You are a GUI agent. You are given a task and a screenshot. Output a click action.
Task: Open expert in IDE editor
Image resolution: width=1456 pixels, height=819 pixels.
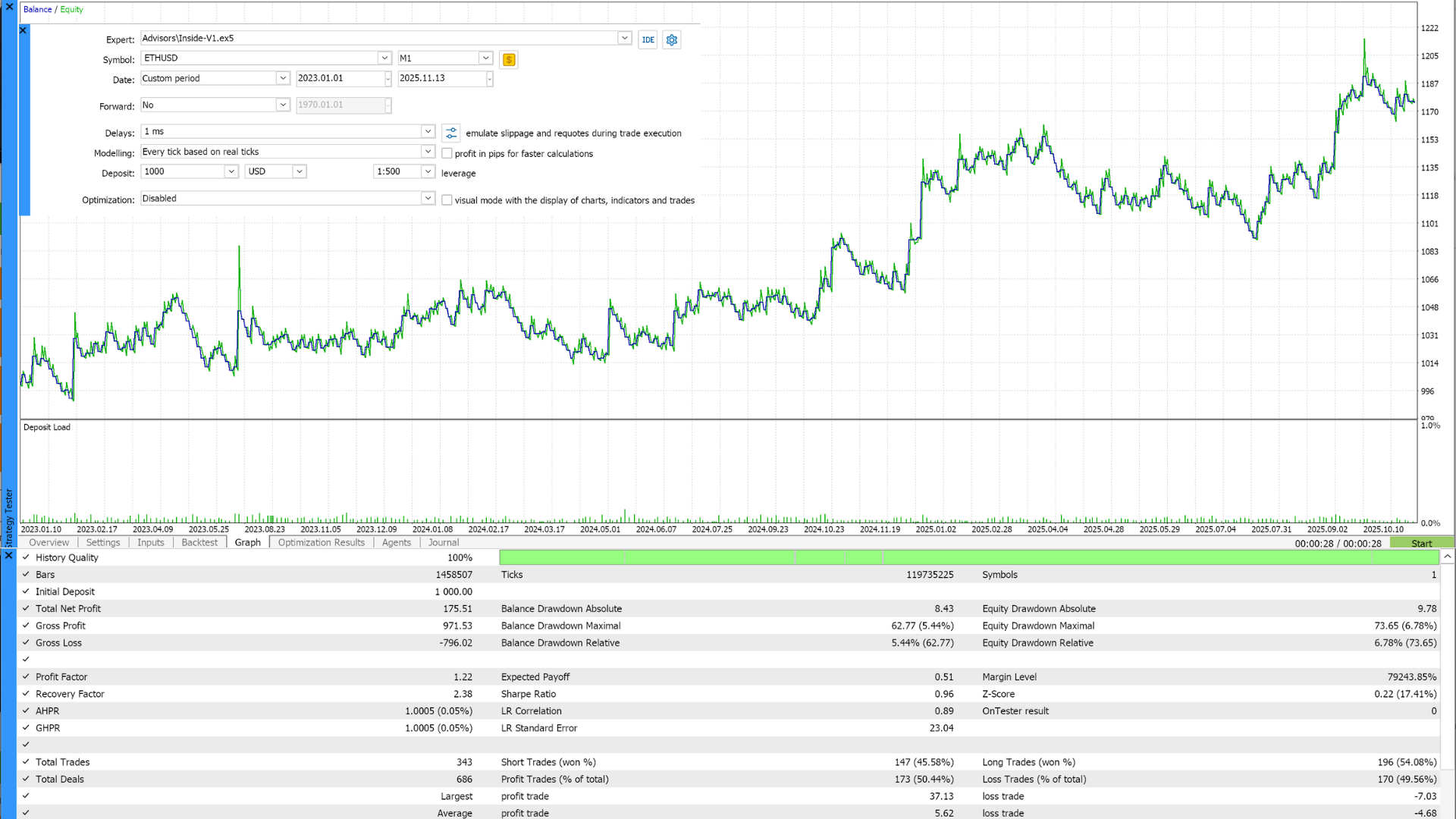point(648,40)
